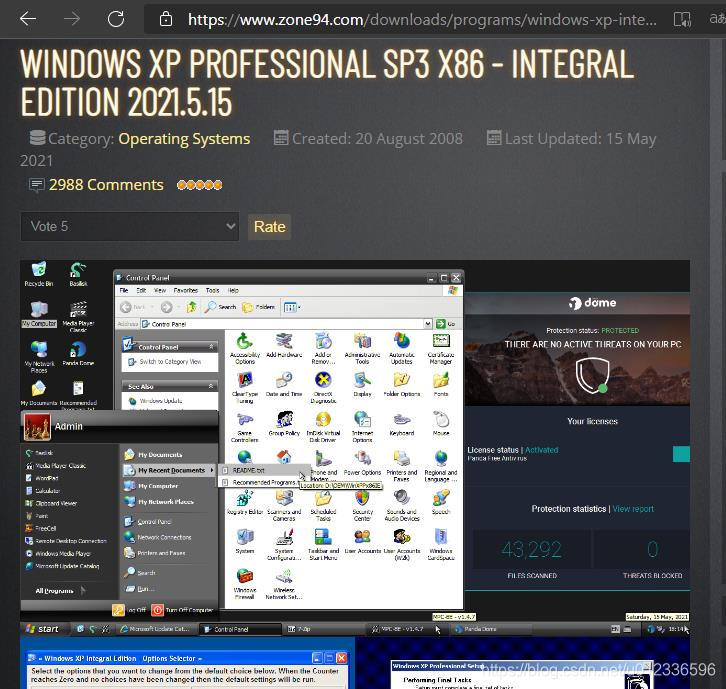Open Game Controllers icon
This screenshot has width=726, height=689.
coord(244,427)
